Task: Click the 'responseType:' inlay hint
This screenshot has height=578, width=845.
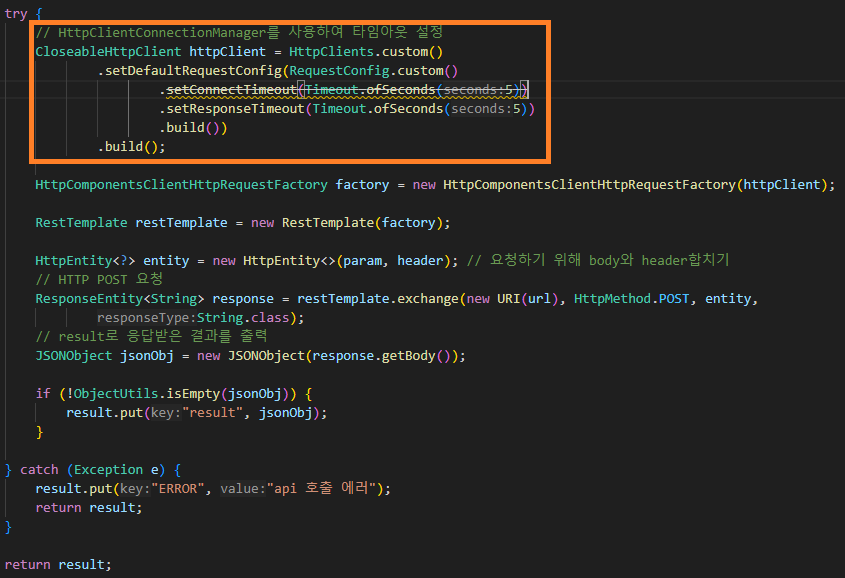Action: [147, 318]
